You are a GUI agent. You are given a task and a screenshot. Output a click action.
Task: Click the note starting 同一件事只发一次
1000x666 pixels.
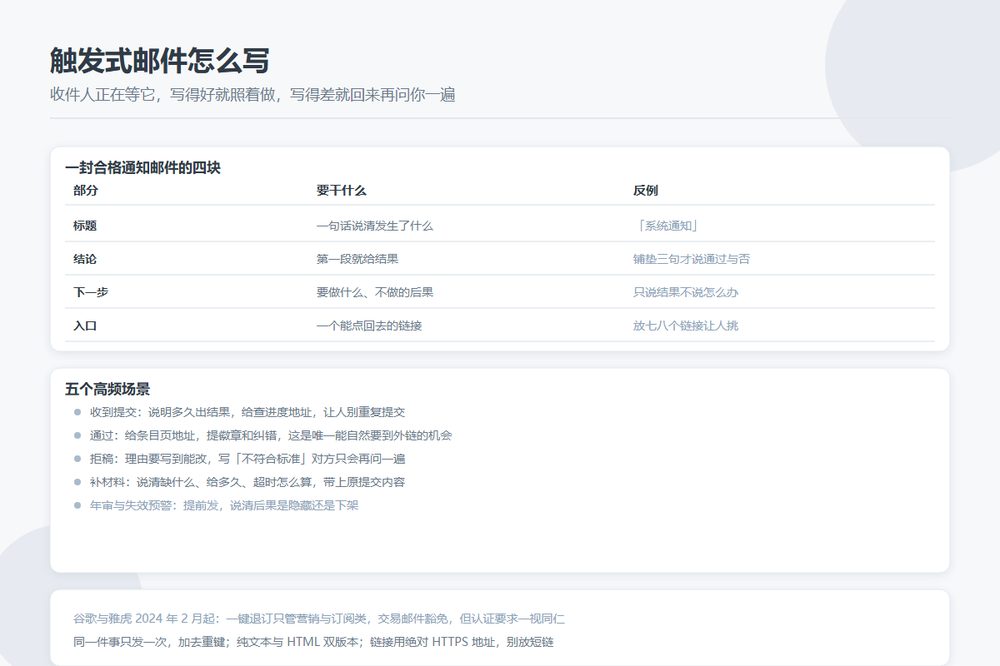313,642
